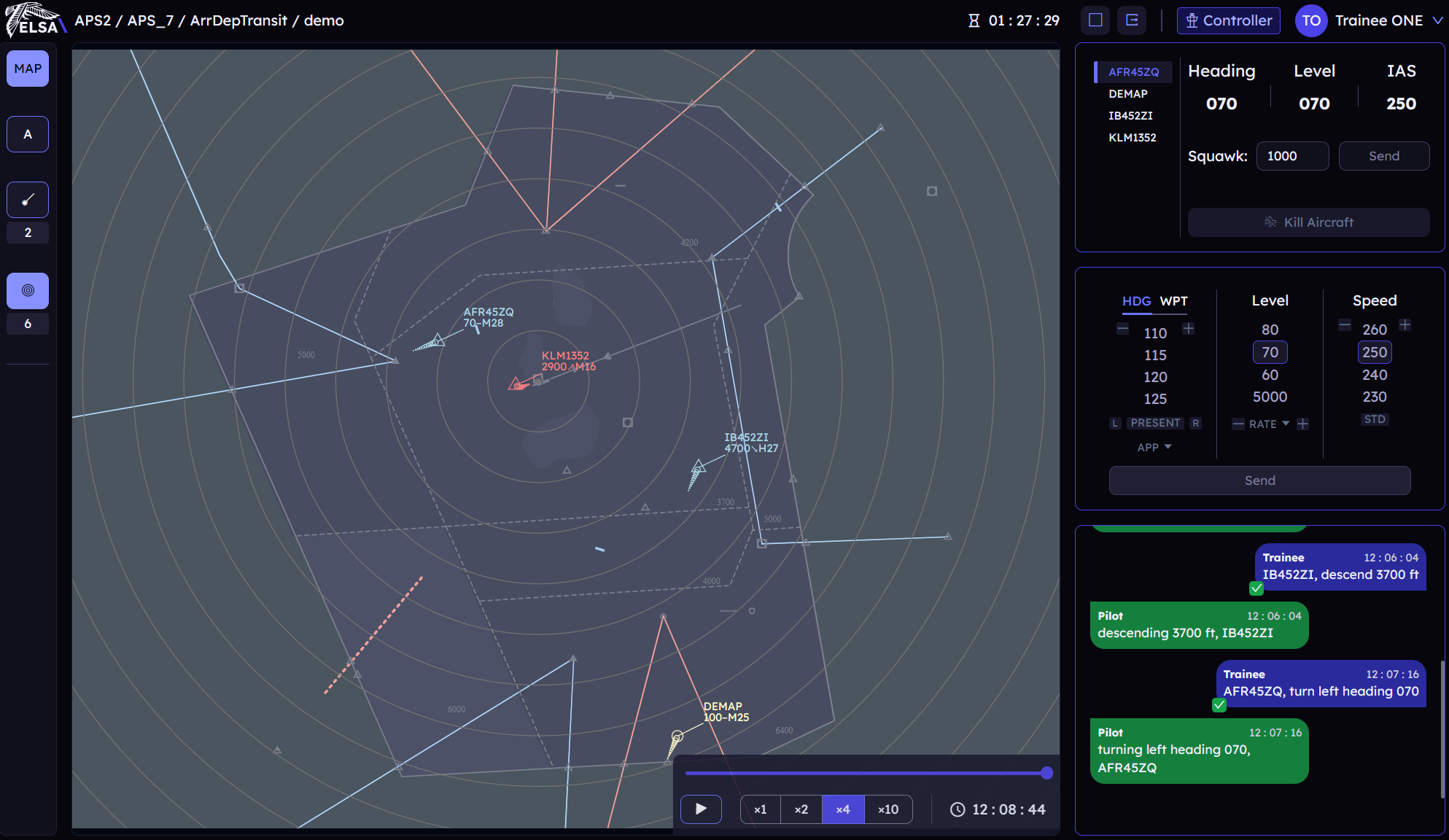
Task: Click the DEMAP aircraft symbol on map
Action: (x=677, y=736)
